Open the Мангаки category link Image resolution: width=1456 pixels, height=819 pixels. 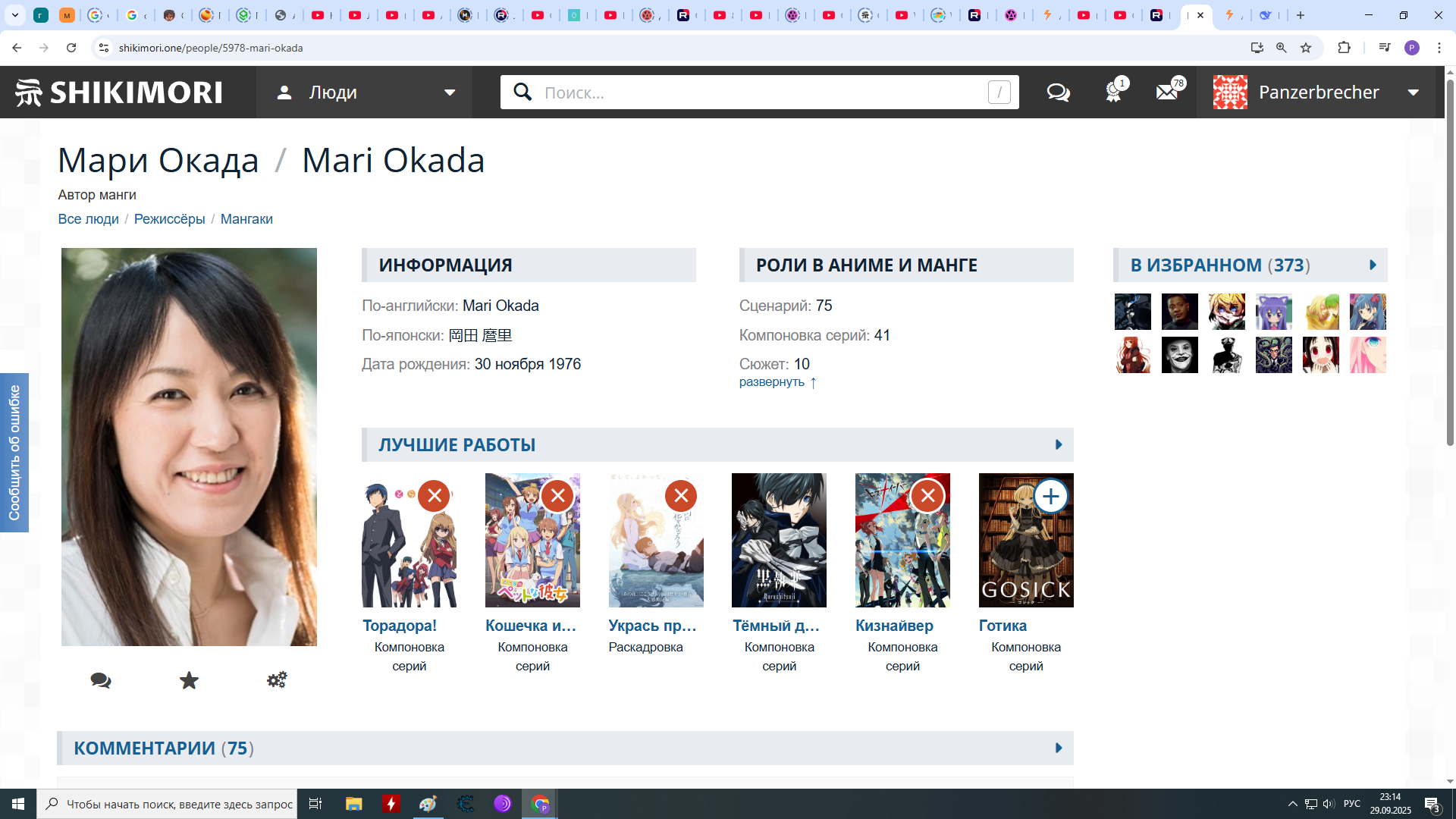pos(246,219)
